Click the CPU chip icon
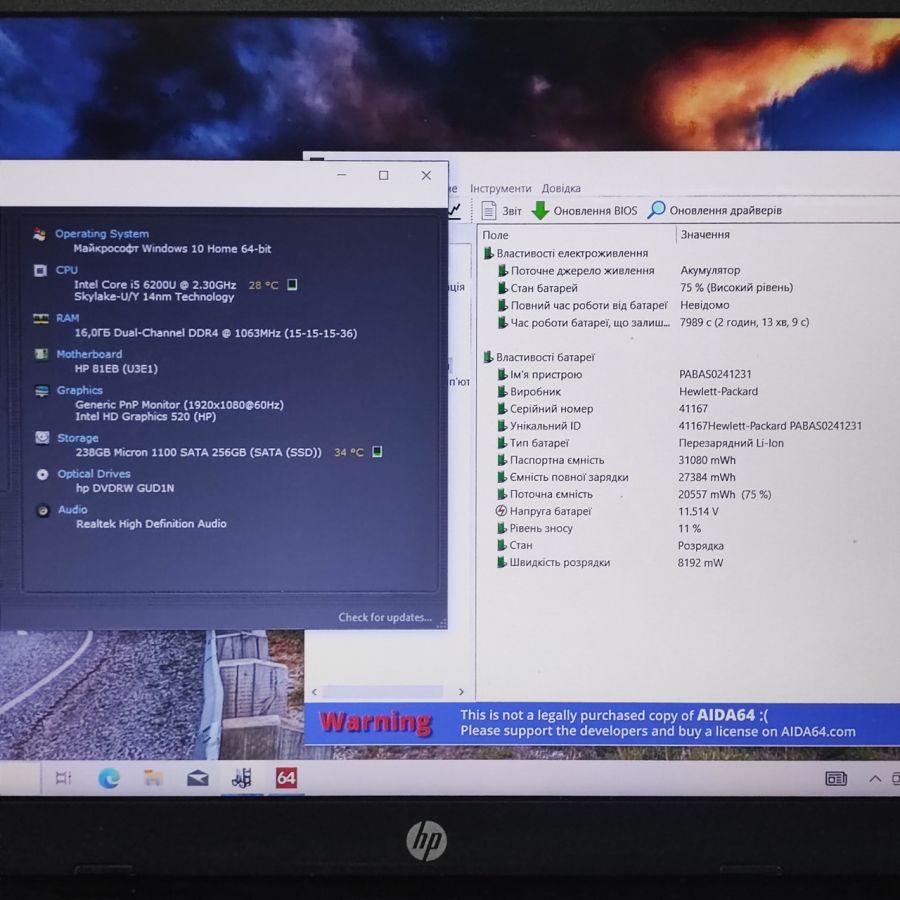 tap(40, 270)
